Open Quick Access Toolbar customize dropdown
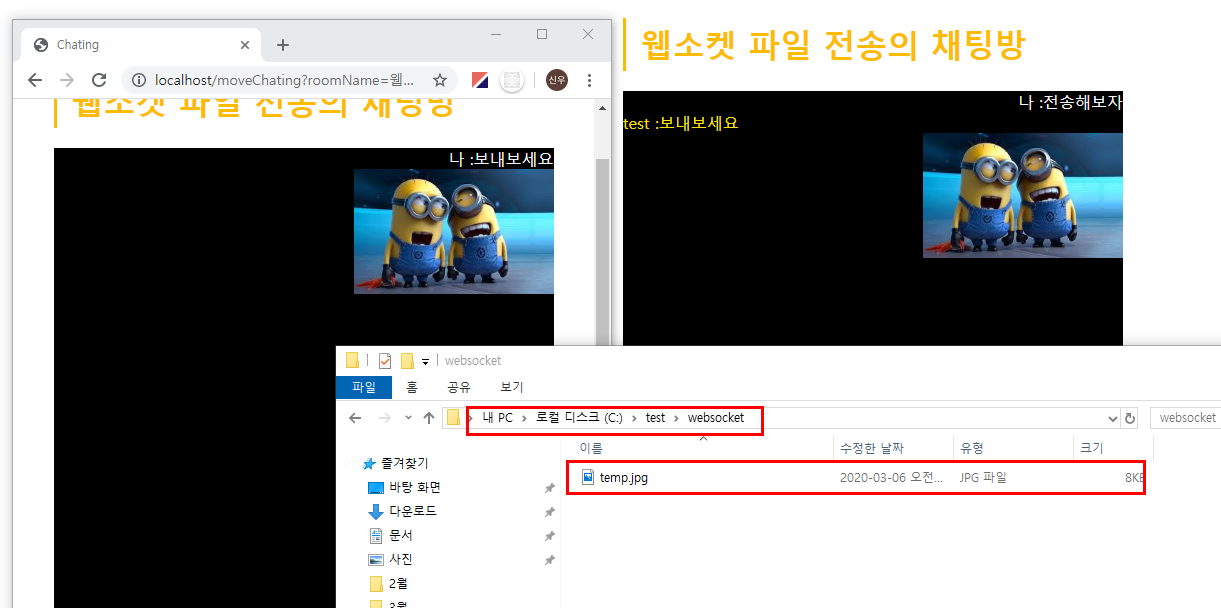The image size is (1221, 608). click(425, 361)
